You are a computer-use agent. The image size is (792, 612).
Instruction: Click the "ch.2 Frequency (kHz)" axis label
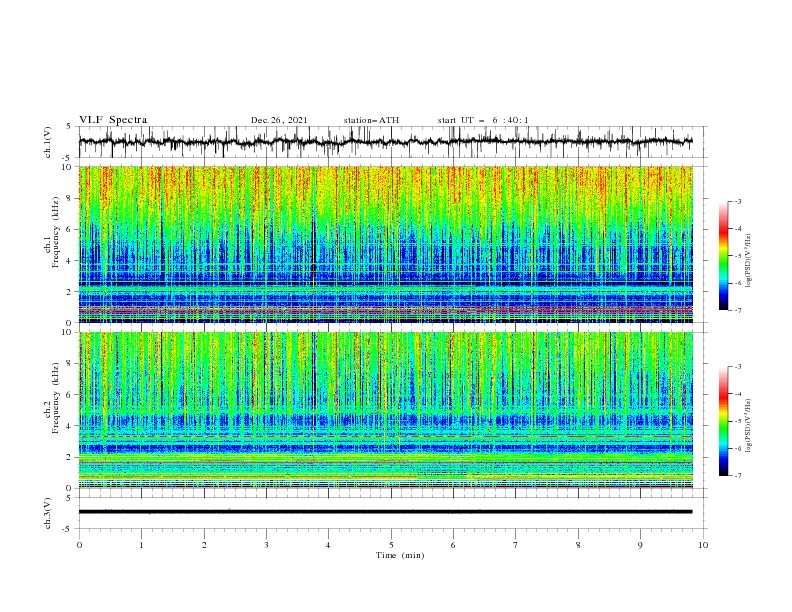52,398
